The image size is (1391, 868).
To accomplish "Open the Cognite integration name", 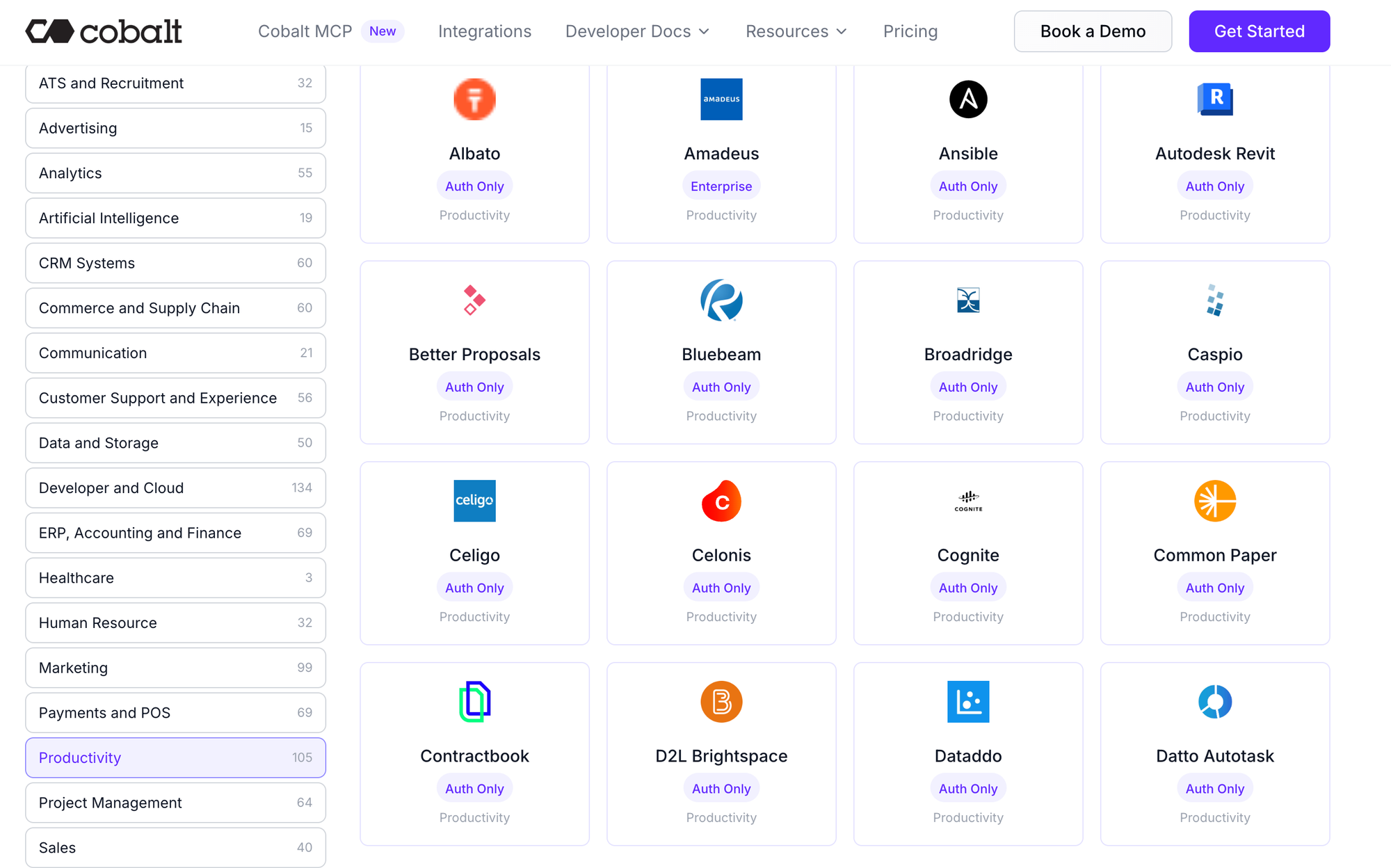I will click(x=968, y=555).
